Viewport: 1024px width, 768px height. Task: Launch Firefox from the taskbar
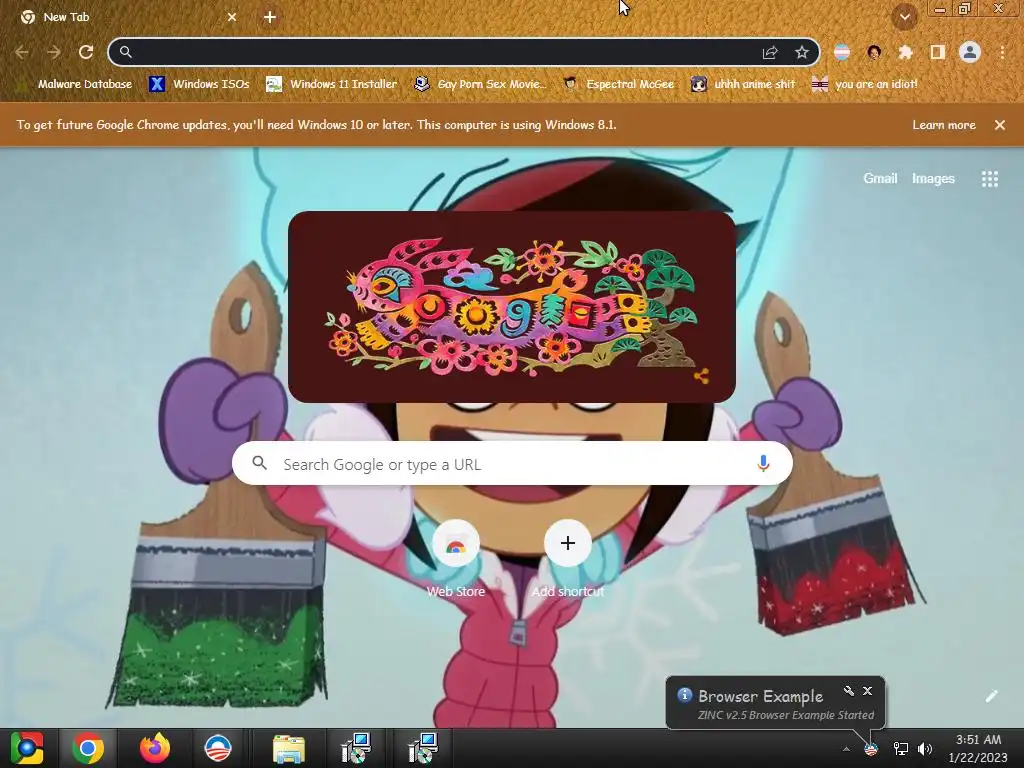155,748
